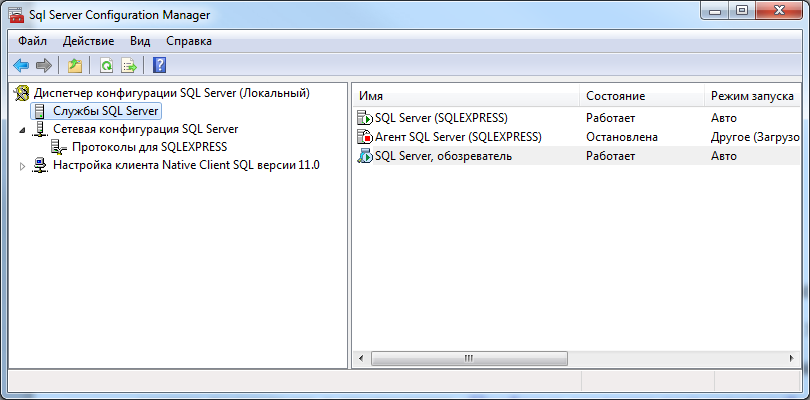Viewport: 810px width, 400px height.
Task: Open the Вид menu
Action: point(140,41)
